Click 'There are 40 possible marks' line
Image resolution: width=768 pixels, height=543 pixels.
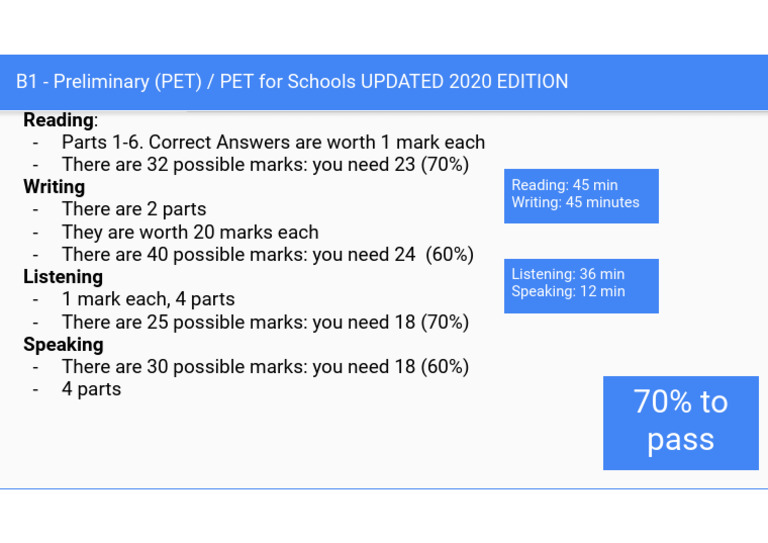[x=267, y=255]
